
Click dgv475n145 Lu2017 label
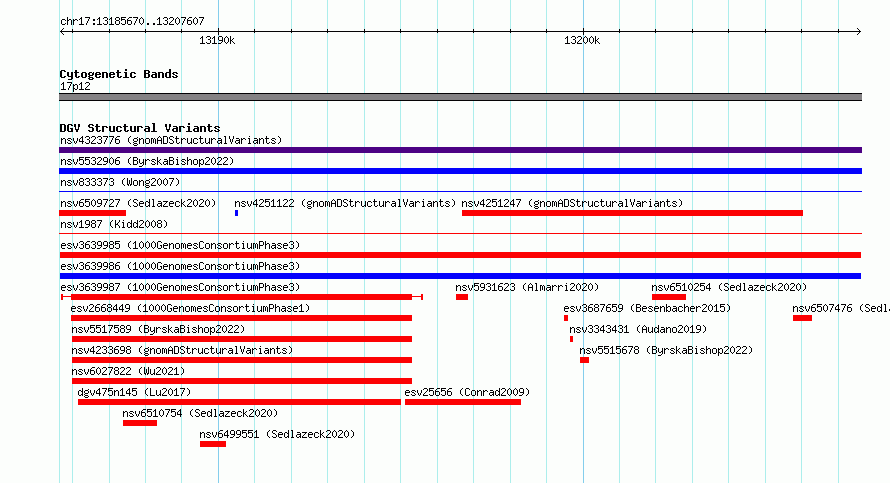tap(134, 392)
